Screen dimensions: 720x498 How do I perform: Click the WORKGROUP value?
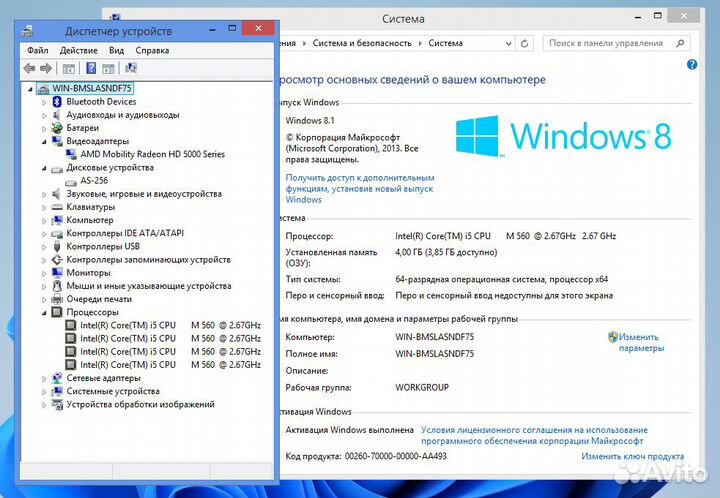(x=422, y=387)
